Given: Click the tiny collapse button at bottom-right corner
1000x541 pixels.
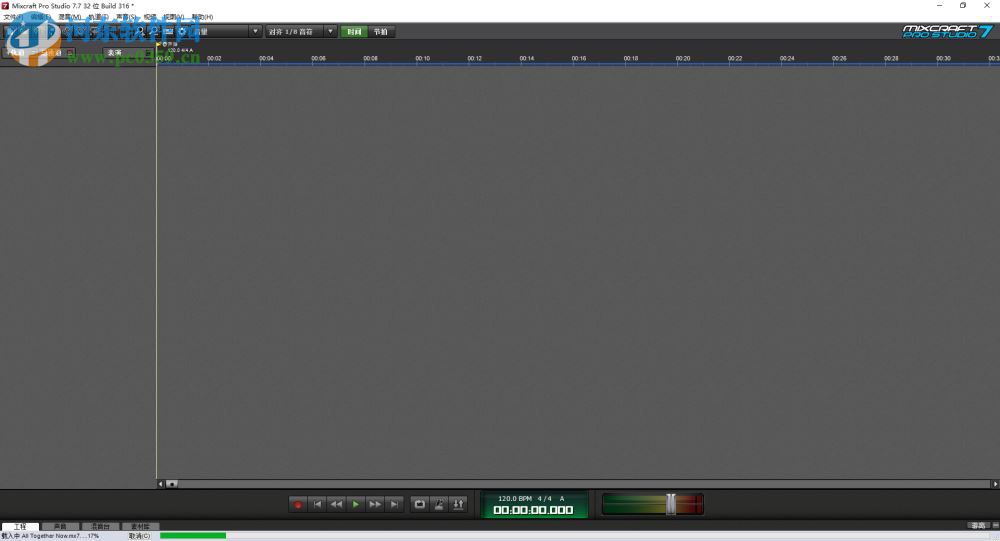Looking at the screenshot, I should tap(996, 525).
